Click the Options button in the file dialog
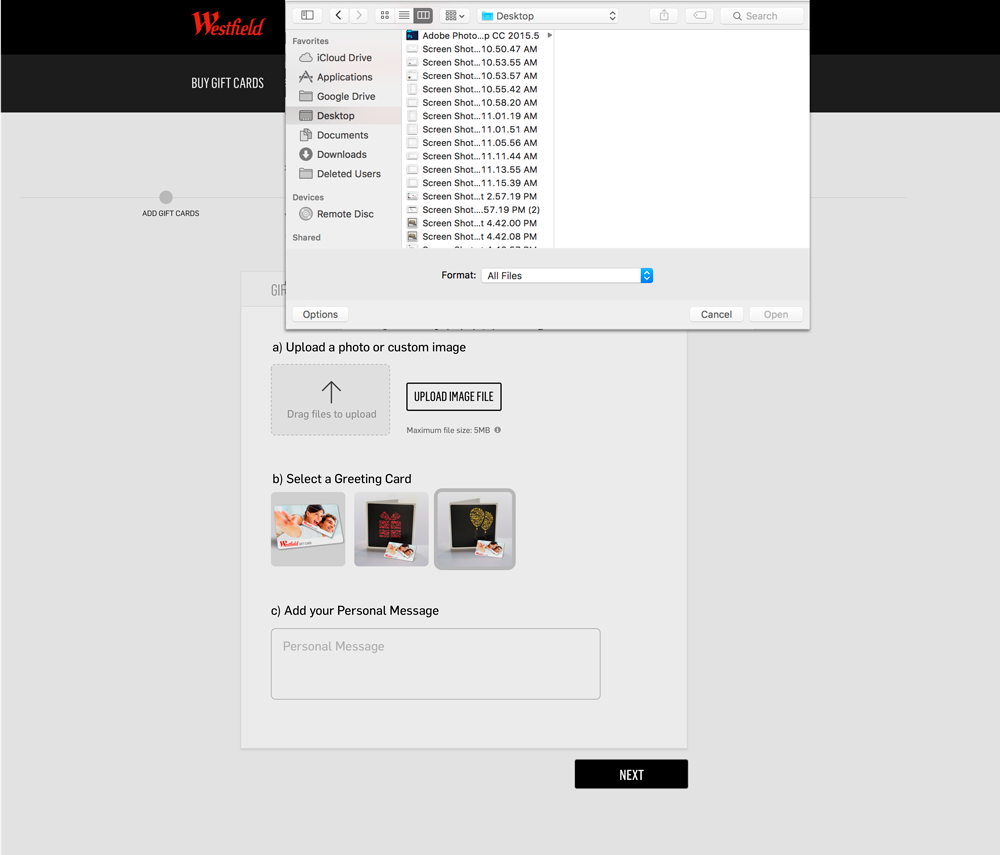Image resolution: width=1000 pixels, height=855 pixels. coord(320,314)
